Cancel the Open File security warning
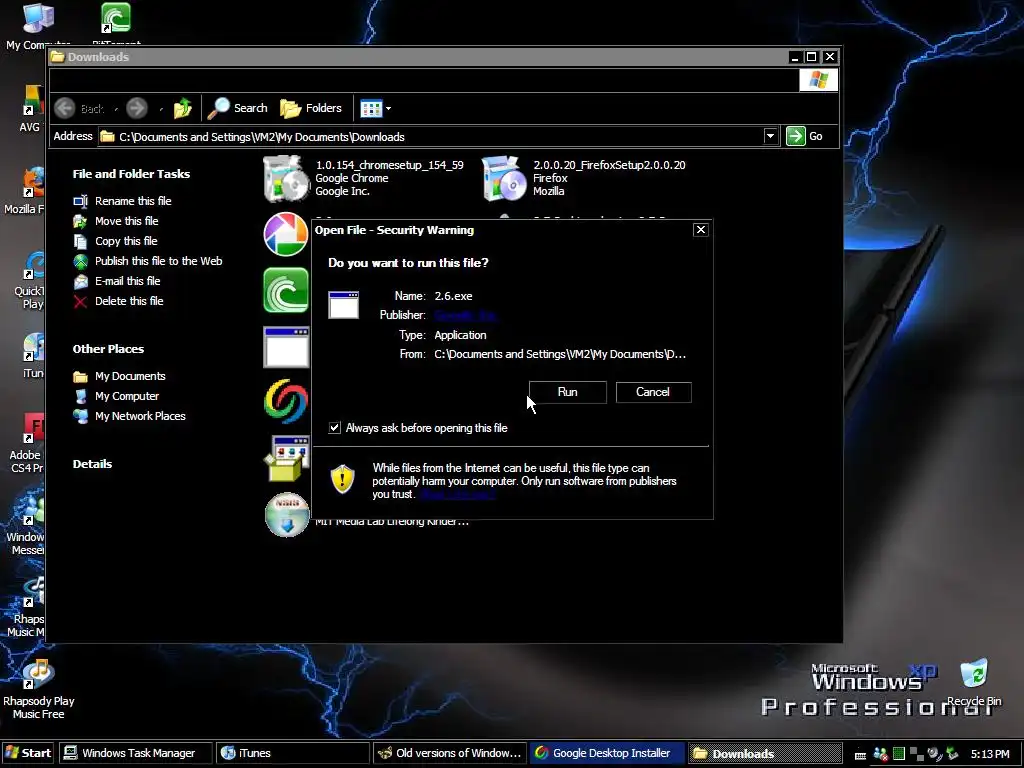This screenshot has height=768, width=1024. click(653, 392)
